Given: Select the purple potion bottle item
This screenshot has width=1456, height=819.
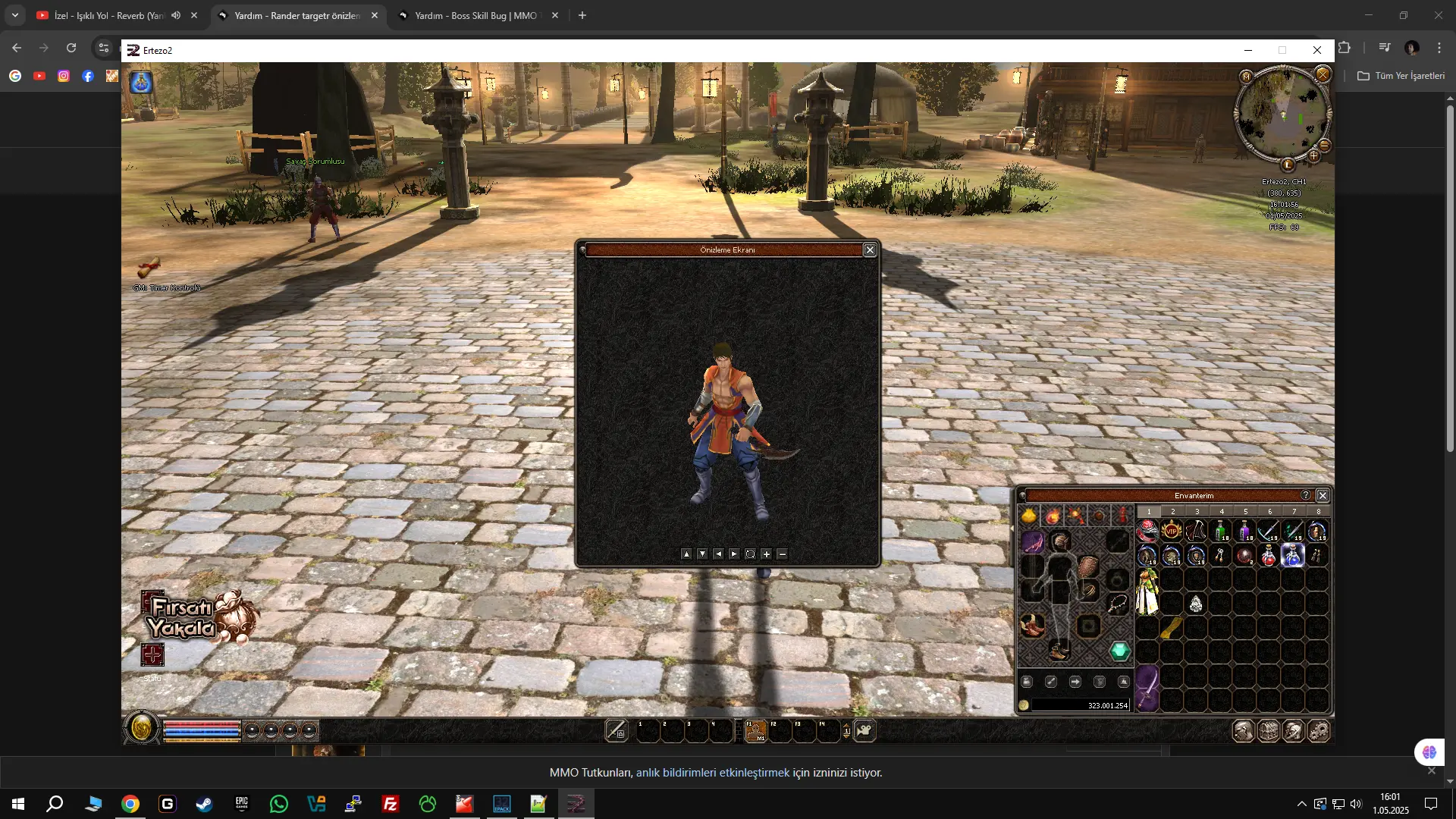Looking at the screenshot, I should [x=1244, y=531].
